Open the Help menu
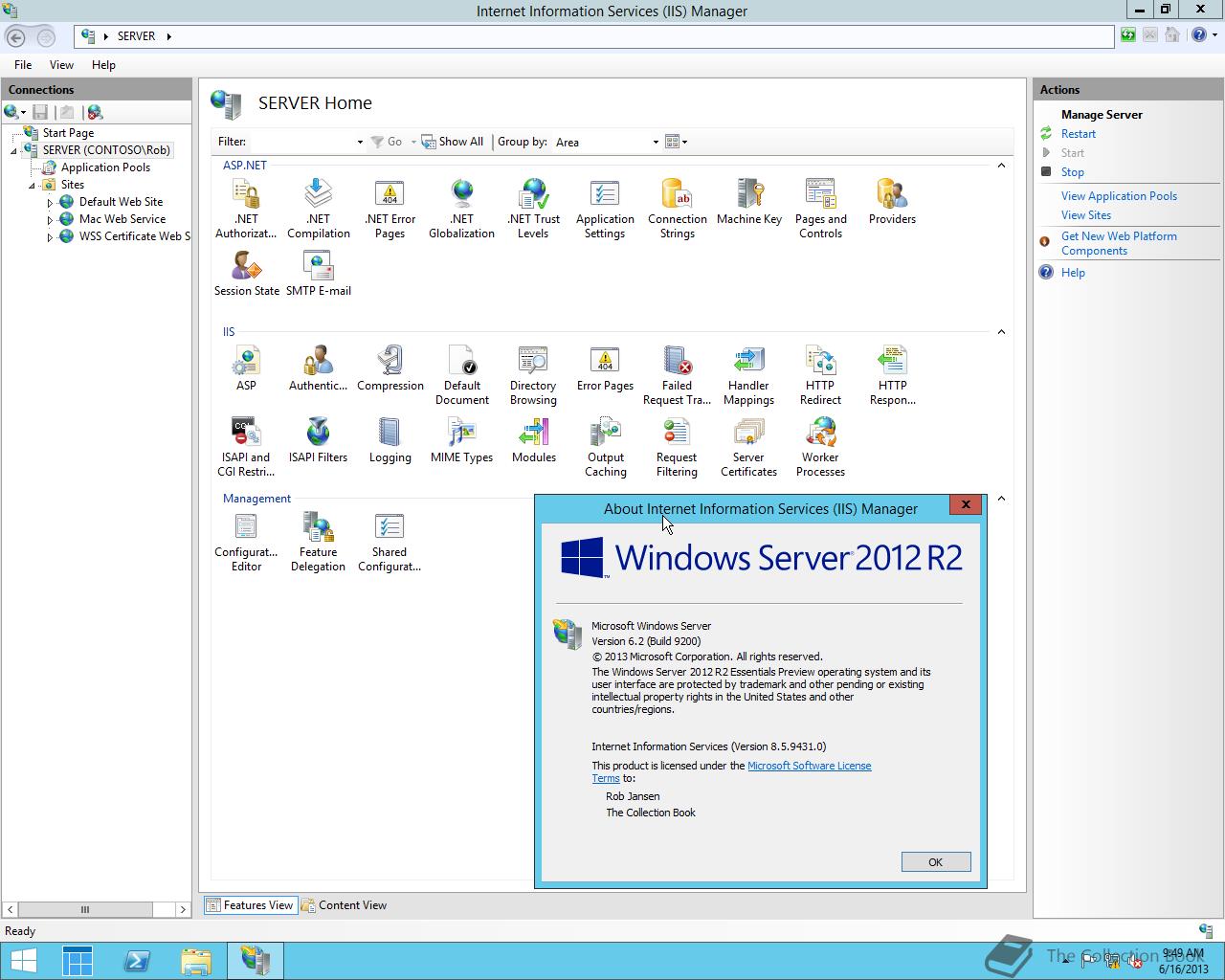Viewport: 1225px width, 980px height. [x=103, y=65]
